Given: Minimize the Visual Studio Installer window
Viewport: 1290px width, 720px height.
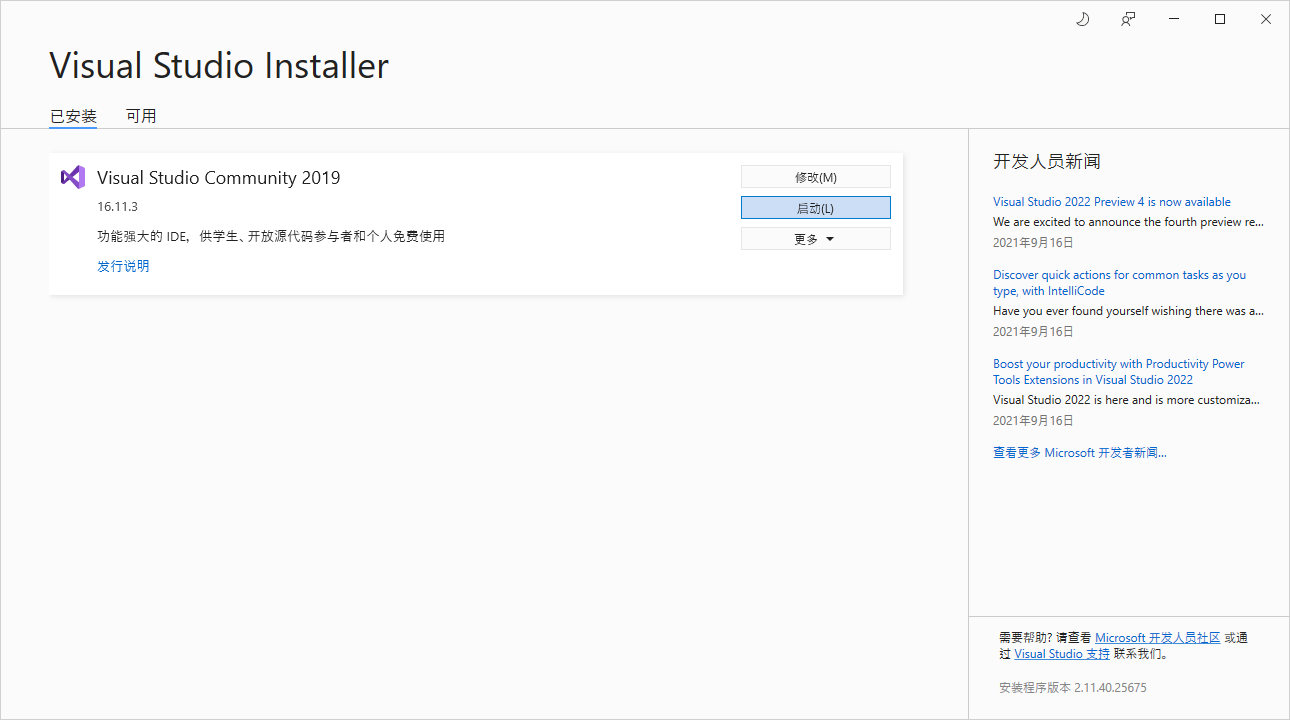Looking at the screenshot, I should (1173, 18).
